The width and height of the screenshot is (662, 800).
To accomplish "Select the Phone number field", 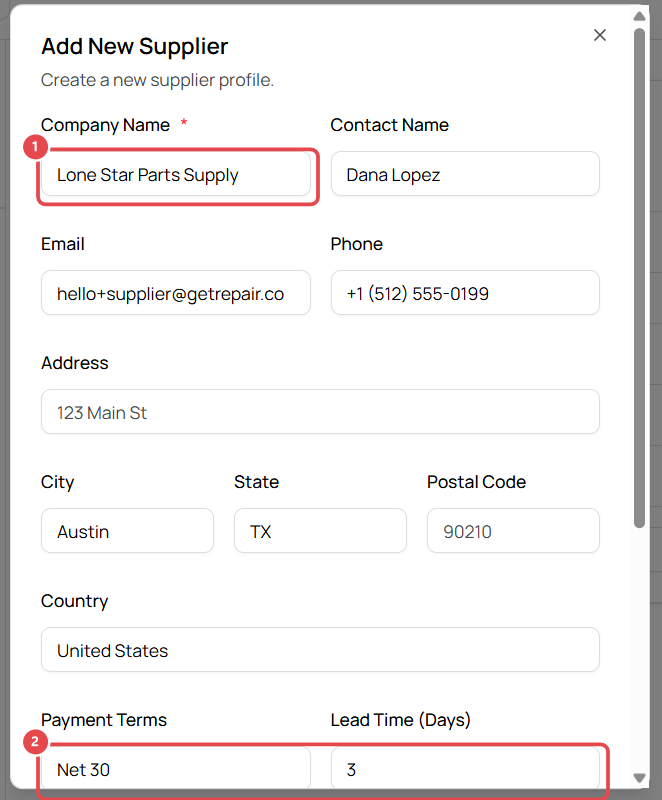I will coord(465,293).
